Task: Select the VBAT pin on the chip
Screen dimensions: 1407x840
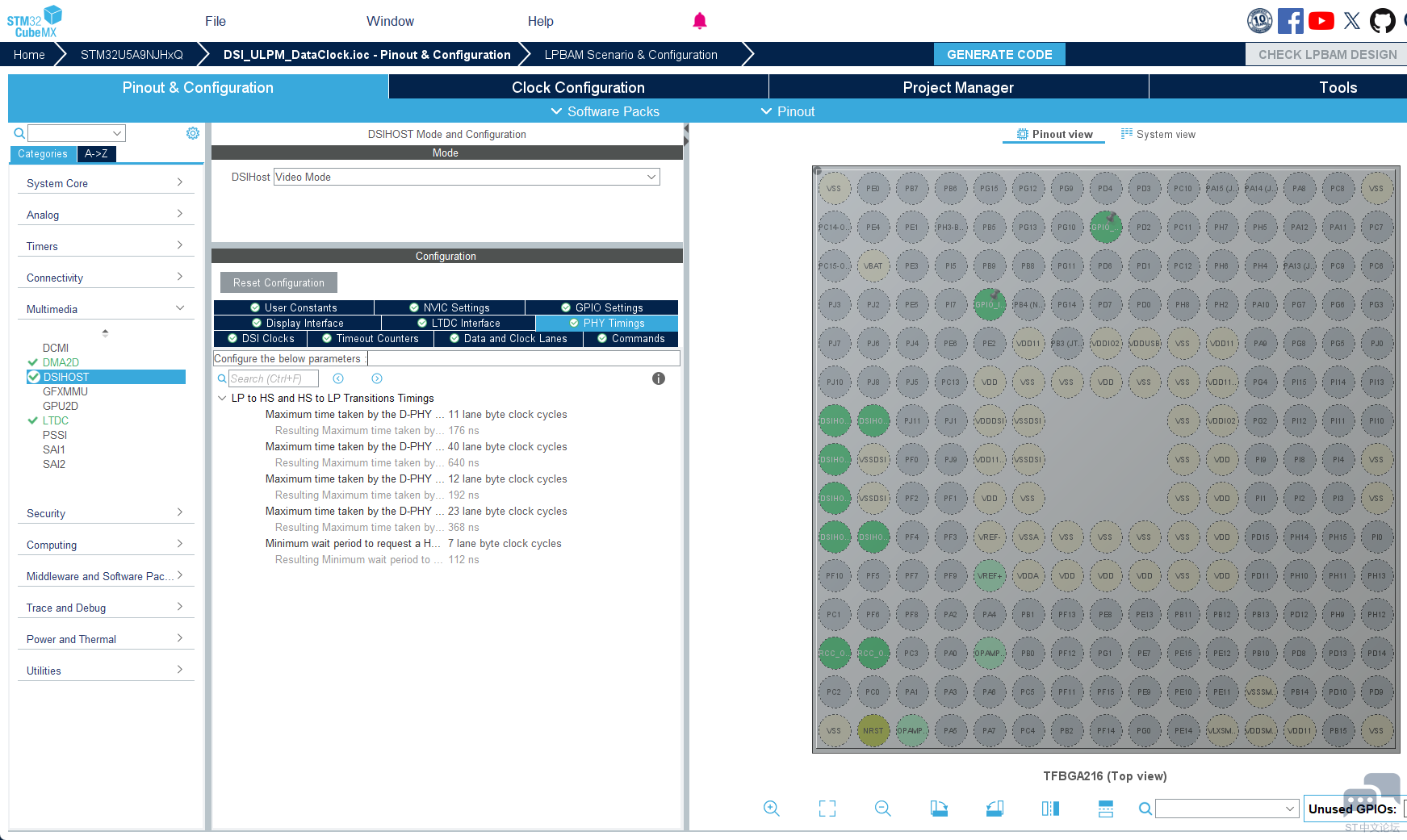Action: pyautogui.click(x=873, y=266)
